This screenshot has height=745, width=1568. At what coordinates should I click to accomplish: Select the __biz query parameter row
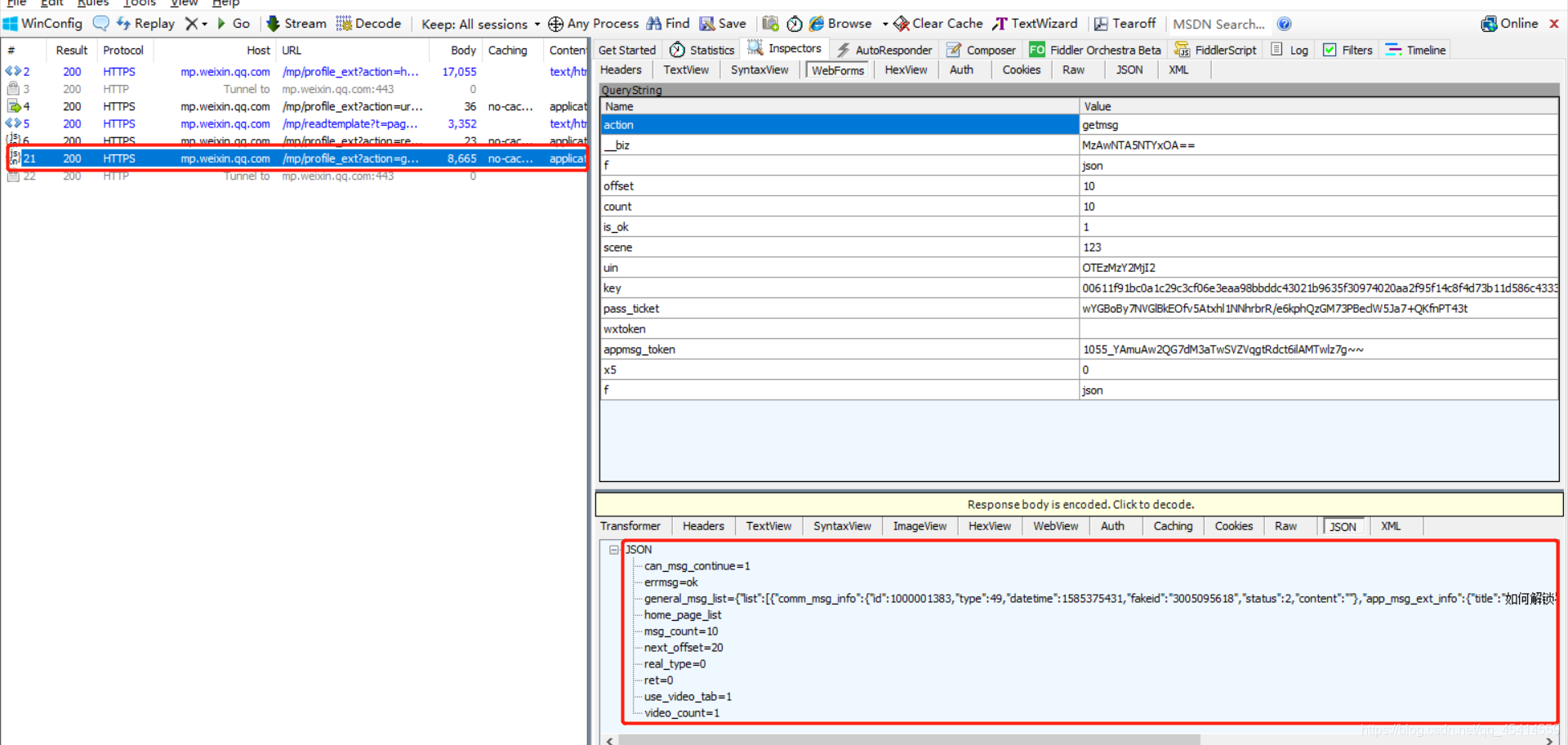[1079, 145]
